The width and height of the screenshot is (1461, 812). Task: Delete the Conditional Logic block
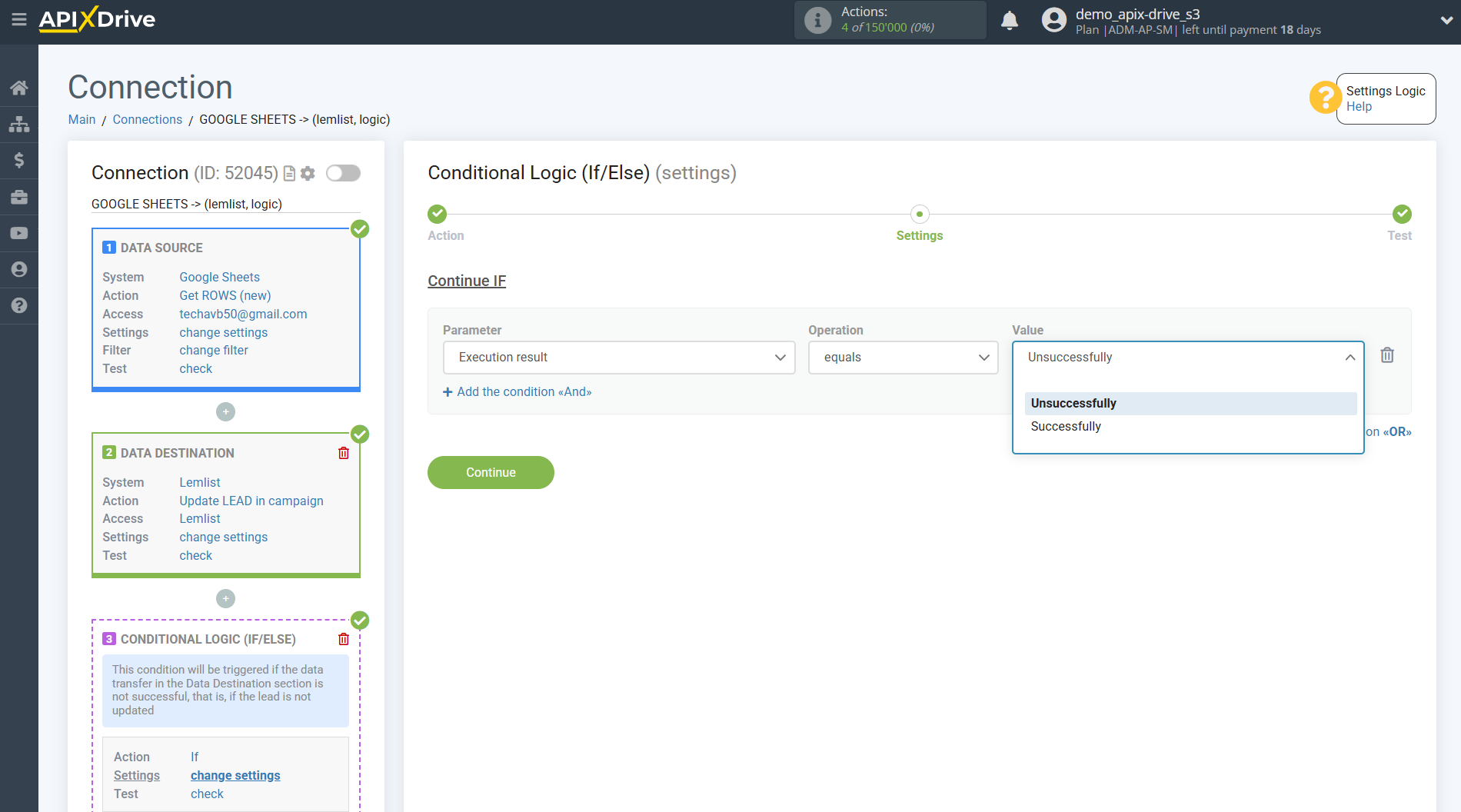[x=344, y=639]
